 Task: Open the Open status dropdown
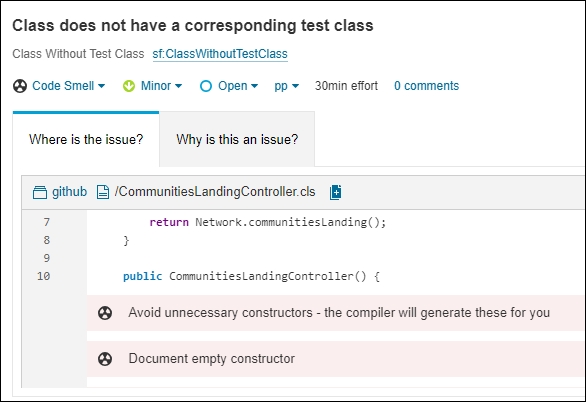coord(238,86)
